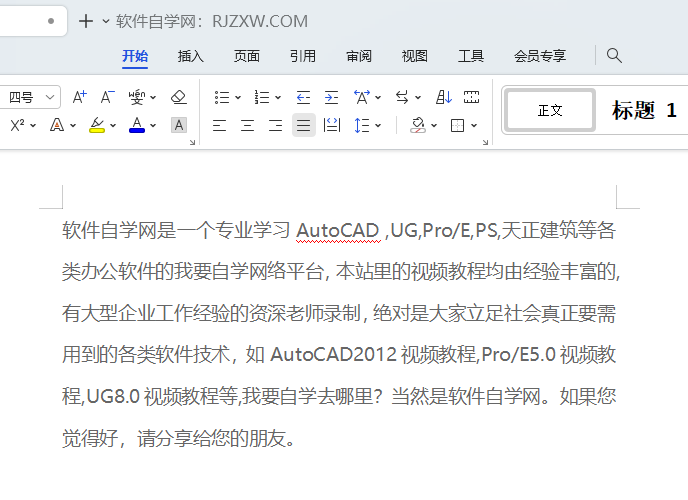This screenshot has height=500, width=688.
Task: Insert a bulleted list
Action: tap(222, 97)
